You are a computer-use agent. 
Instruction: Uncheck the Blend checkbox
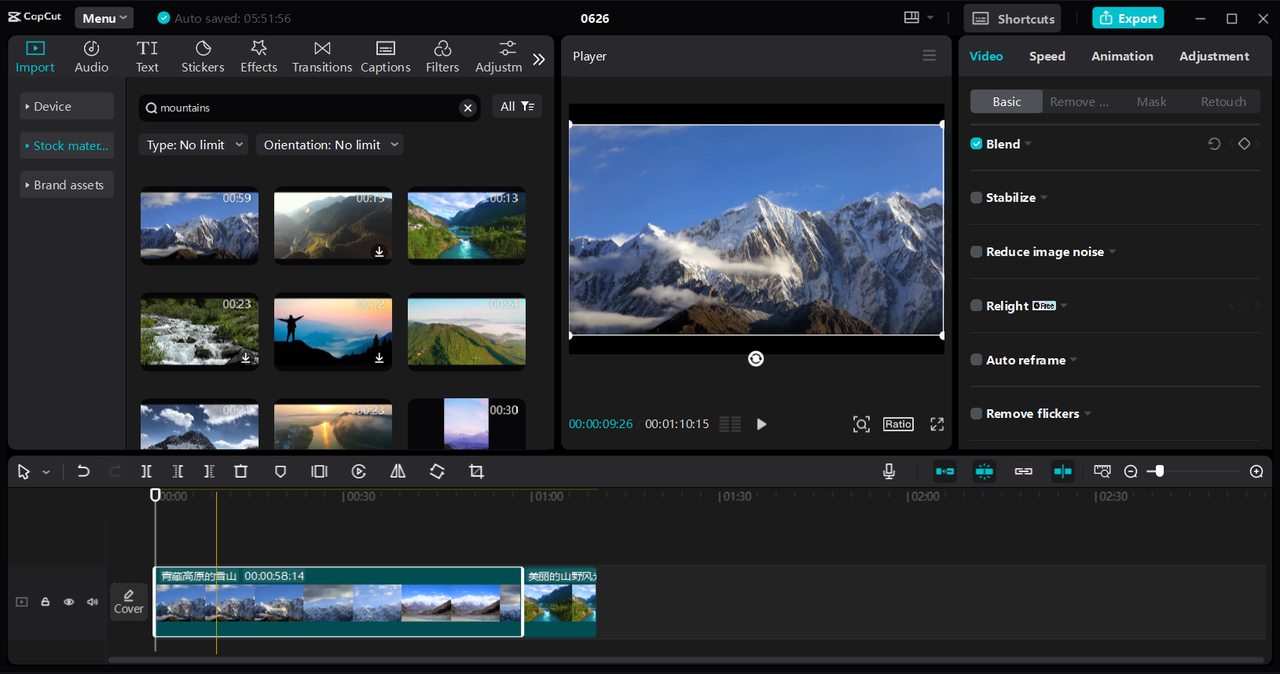tap(976, 144)
